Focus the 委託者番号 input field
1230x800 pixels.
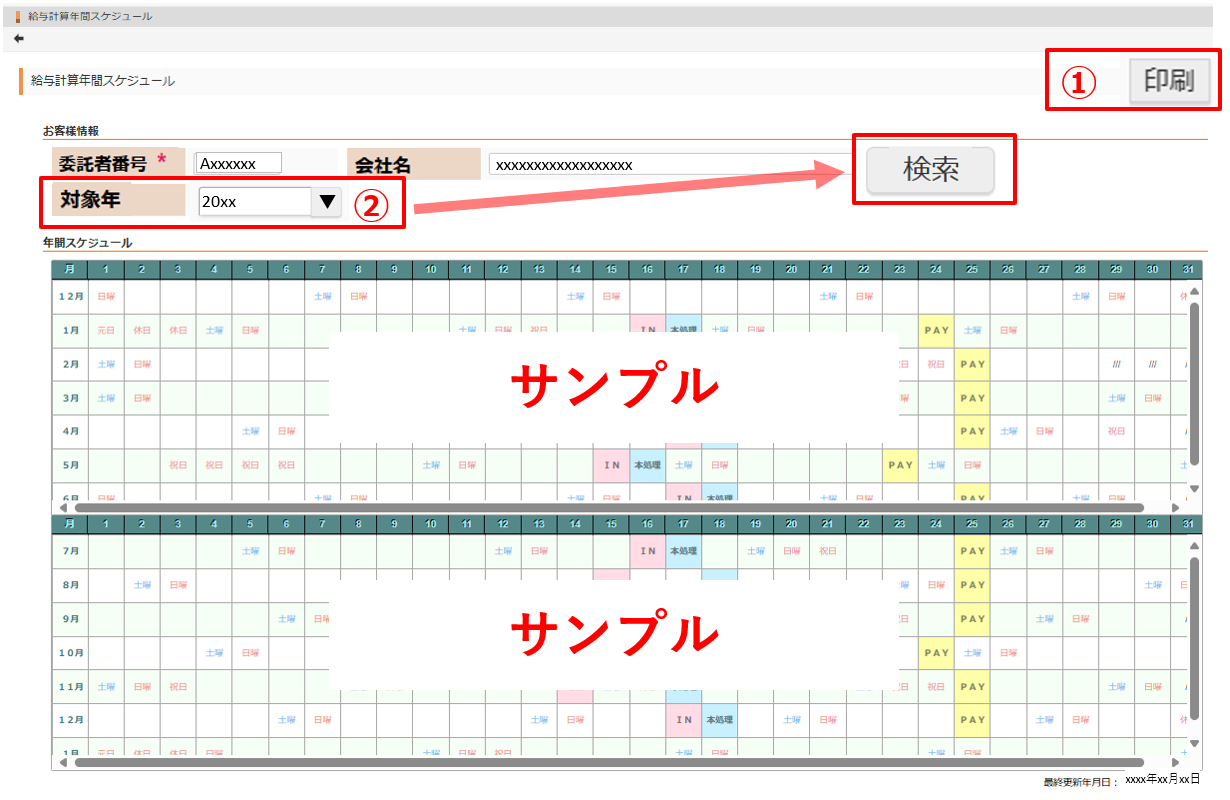239,163
